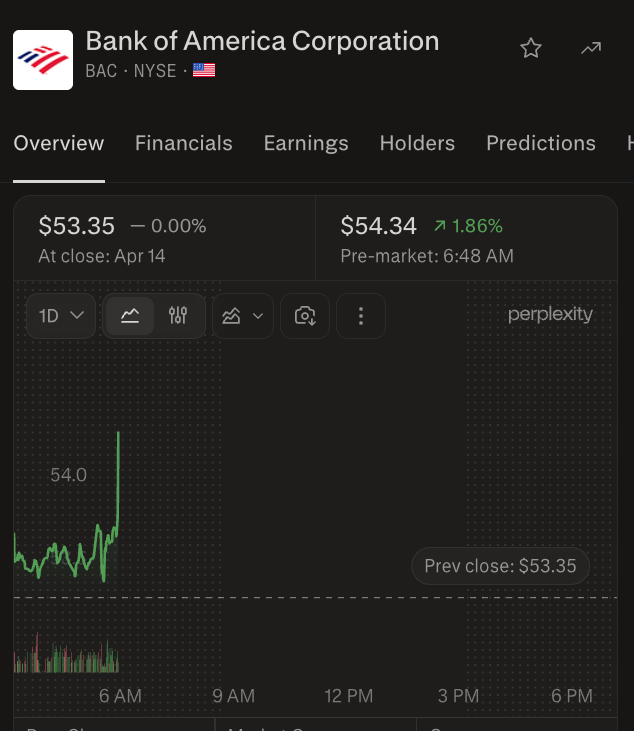
Task: Expand the chart type dropdown
Action: (243, 316)
